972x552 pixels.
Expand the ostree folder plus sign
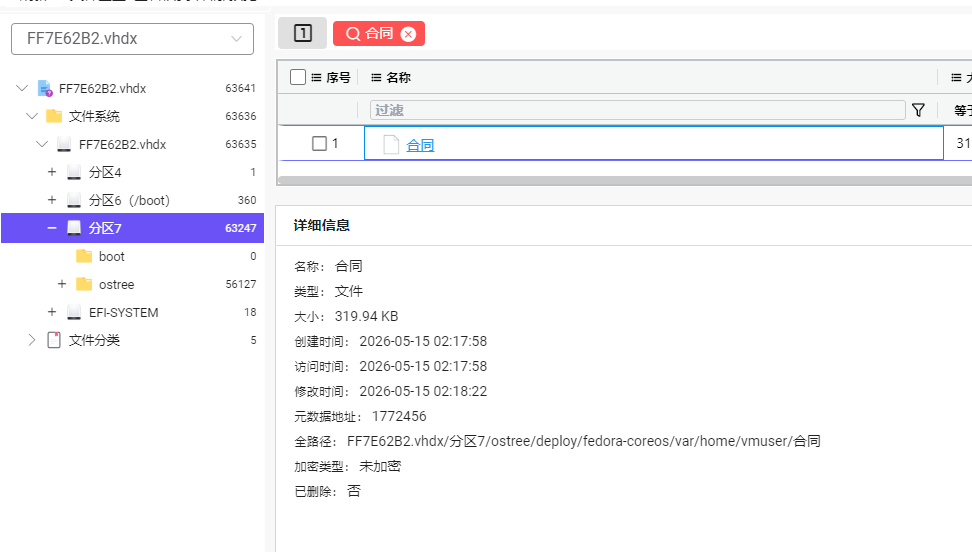[62, 284]
